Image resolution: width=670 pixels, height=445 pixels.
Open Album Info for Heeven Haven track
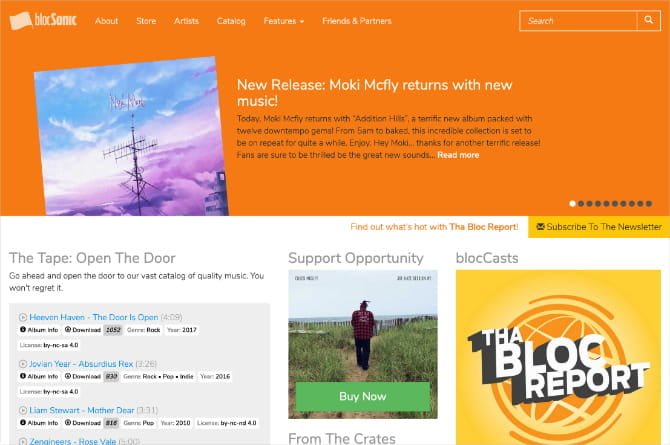[39, 330]
